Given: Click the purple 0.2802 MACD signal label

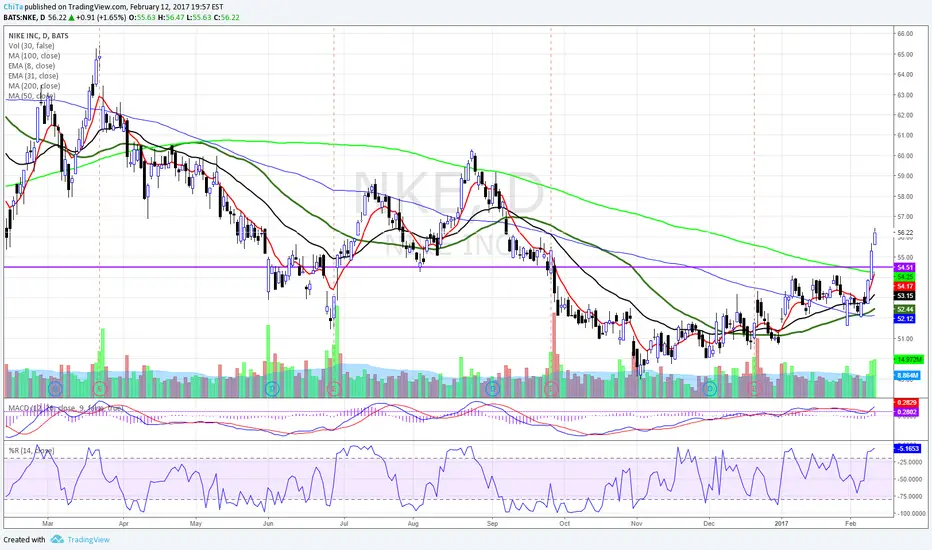Looking at the screenshot, I should [906, 411].
